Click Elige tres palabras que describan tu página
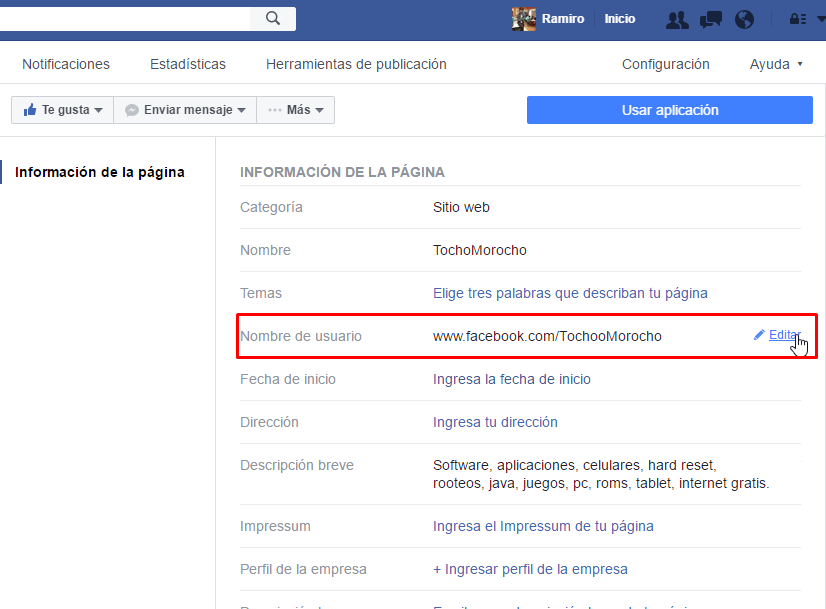The width and height of the screenshot is (826, 609). tap(570, 293)
